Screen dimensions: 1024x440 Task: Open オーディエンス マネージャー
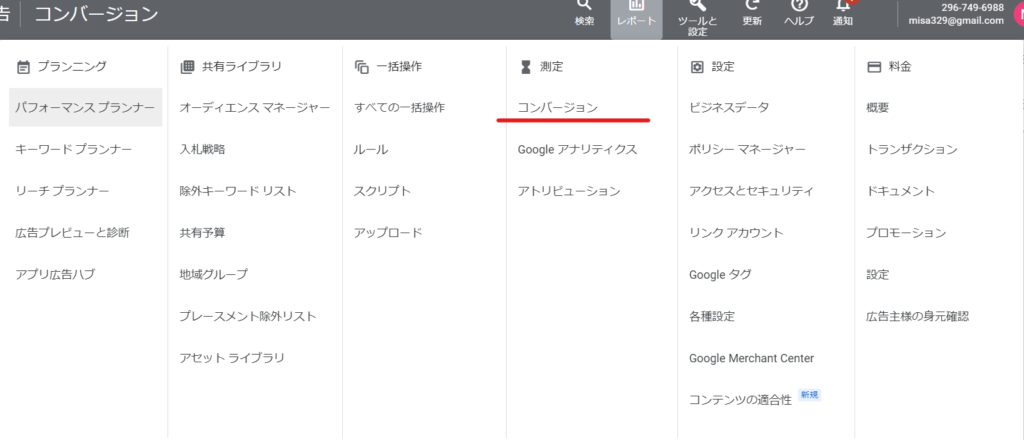(254, 107)
